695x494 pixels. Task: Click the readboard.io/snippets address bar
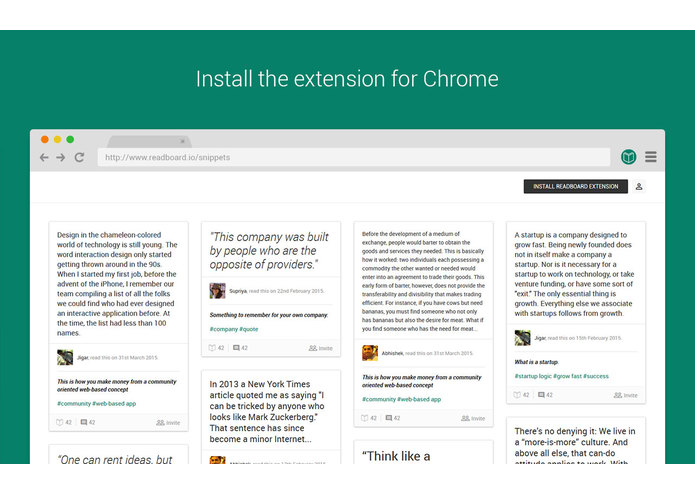[x=354, y=157]
